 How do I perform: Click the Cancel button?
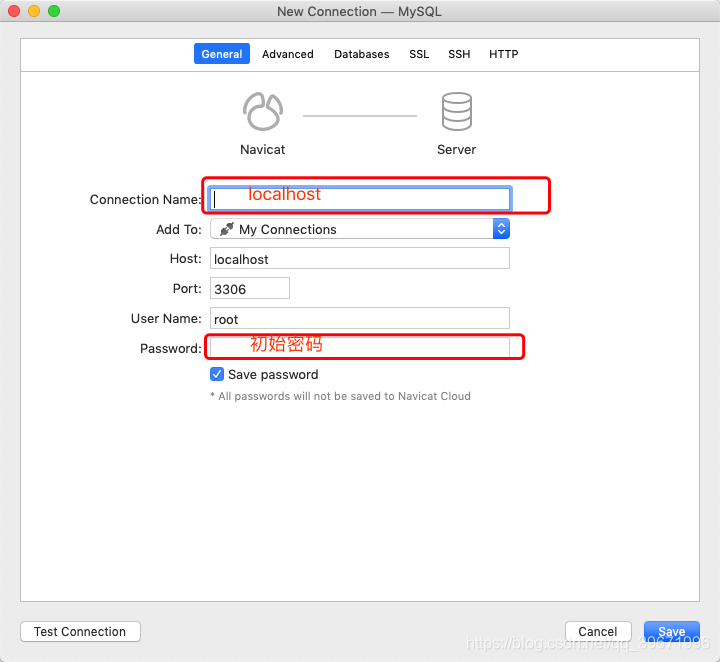tap(598, 632)
